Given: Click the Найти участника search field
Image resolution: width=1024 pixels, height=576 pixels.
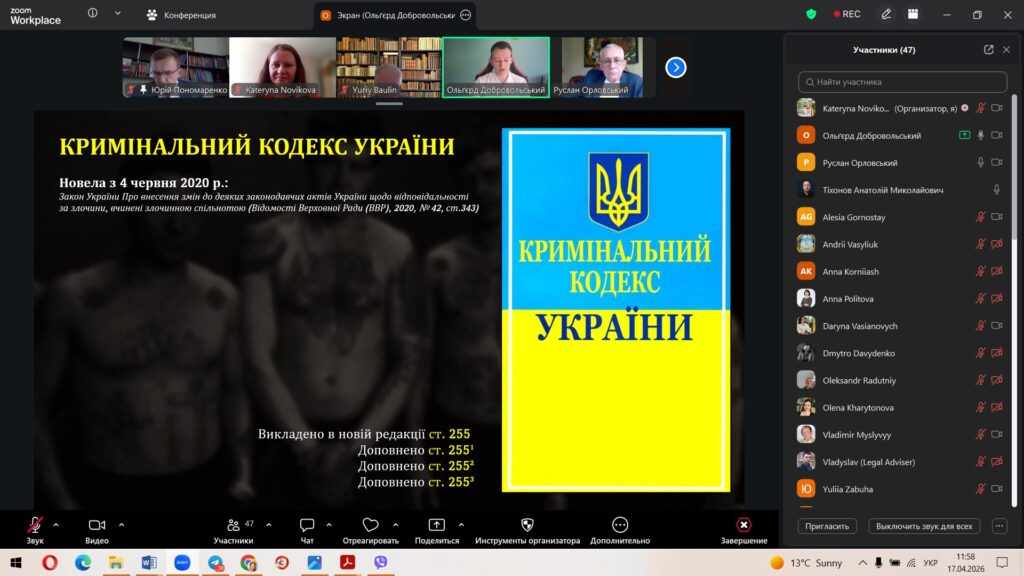Looking at the screenshot, I should click(902, 82).
